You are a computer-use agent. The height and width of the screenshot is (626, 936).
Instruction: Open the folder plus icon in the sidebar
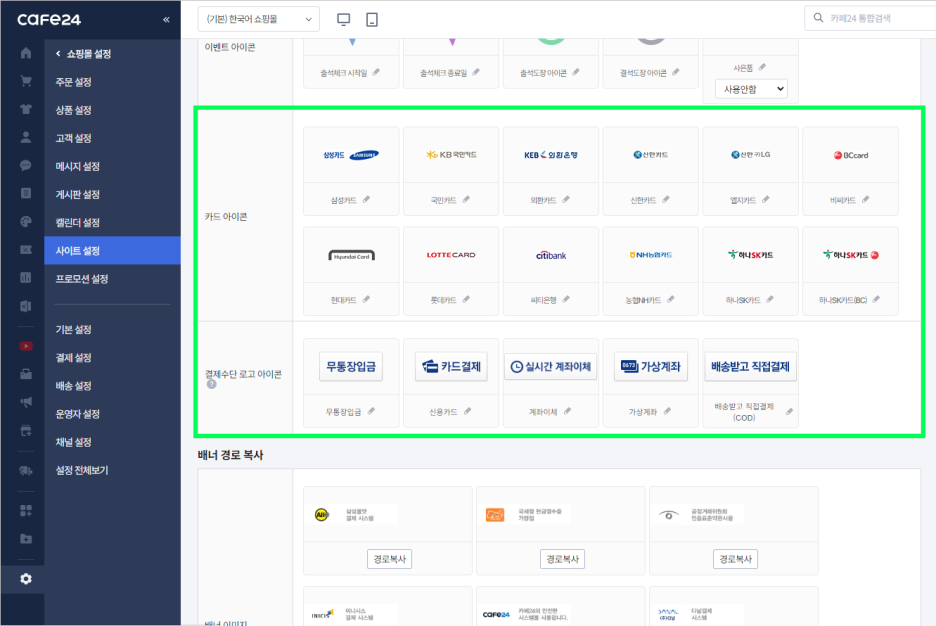tap(26, 539)
